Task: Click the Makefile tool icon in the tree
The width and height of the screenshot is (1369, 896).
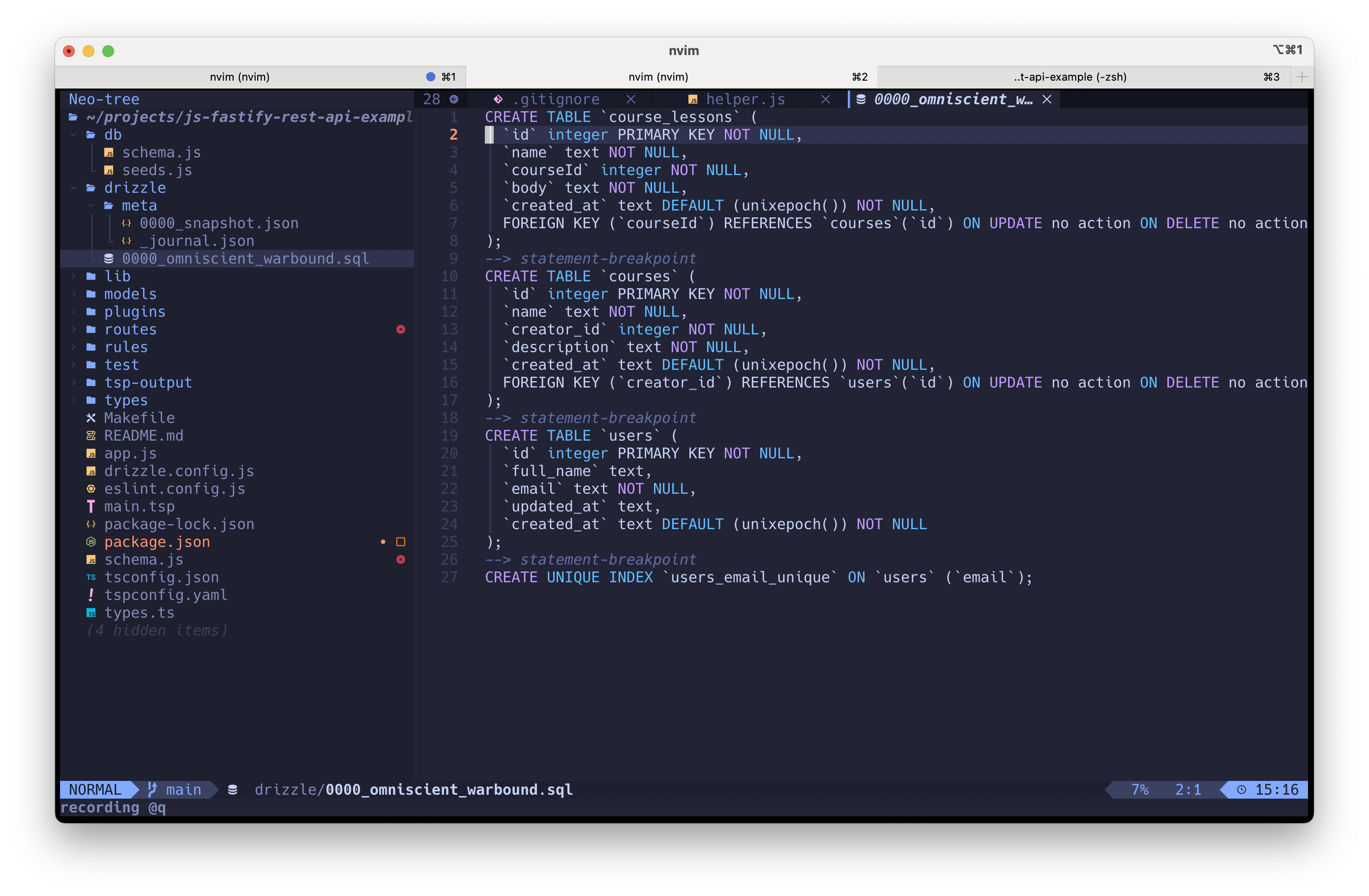Action: point(91,418)
